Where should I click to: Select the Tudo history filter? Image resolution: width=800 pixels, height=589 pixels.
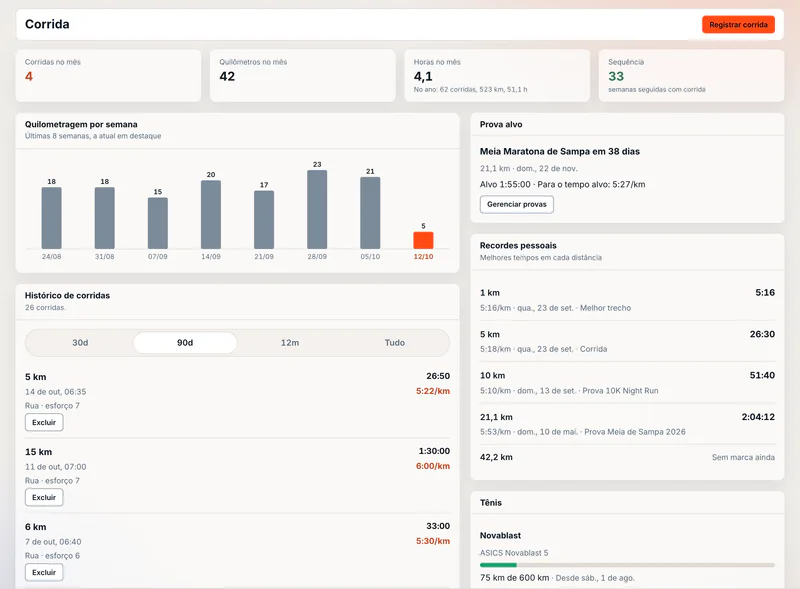[x=394, y=342]
